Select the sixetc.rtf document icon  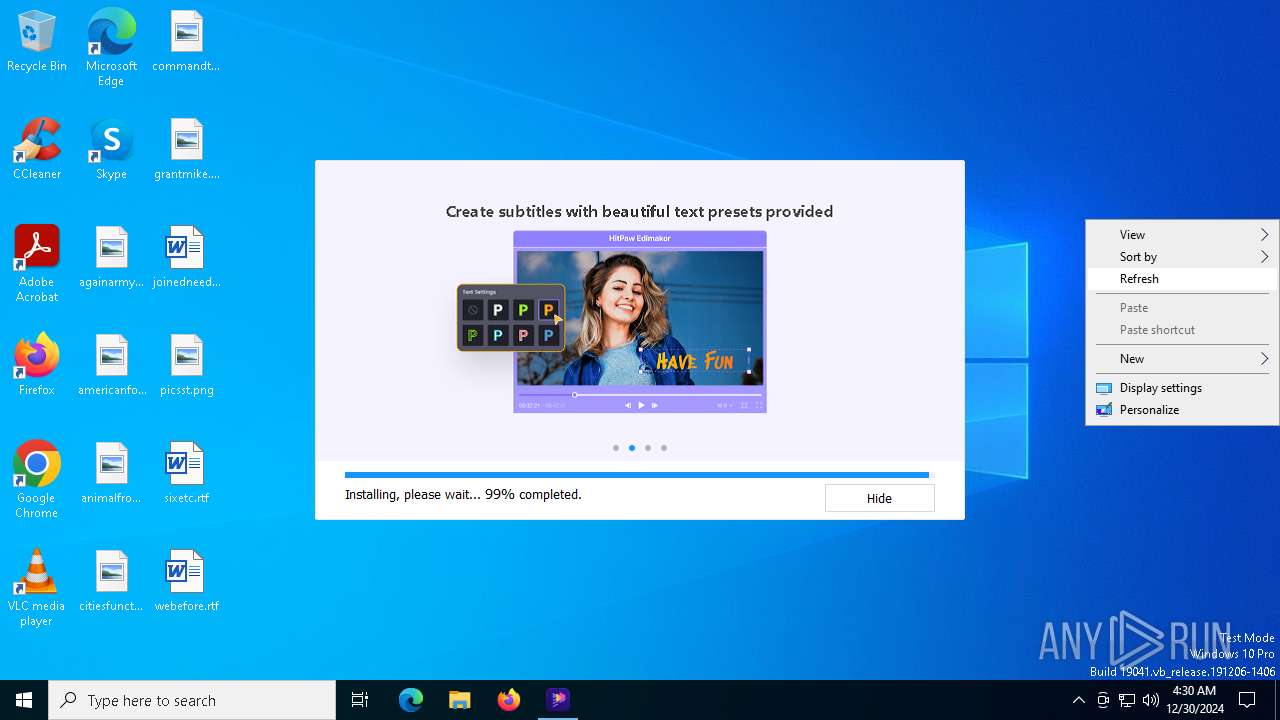click(x=186, y=474)
